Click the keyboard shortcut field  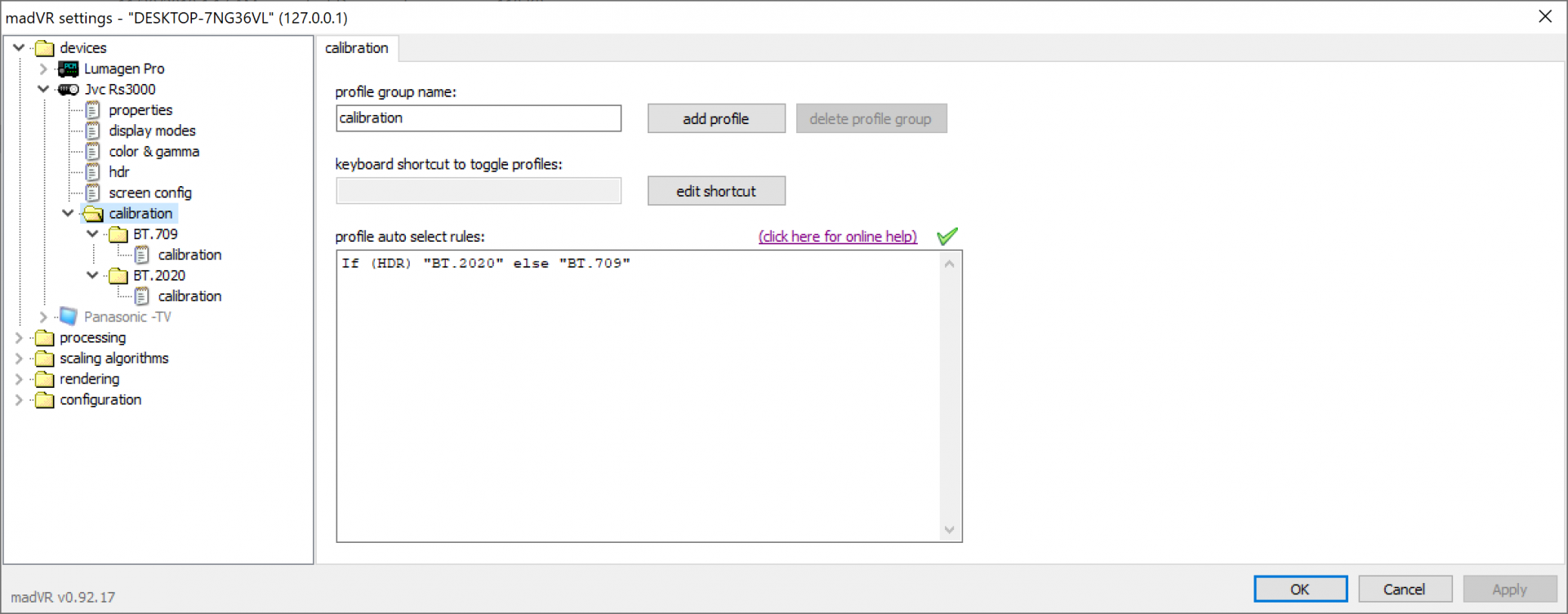[x=479, y=191]
